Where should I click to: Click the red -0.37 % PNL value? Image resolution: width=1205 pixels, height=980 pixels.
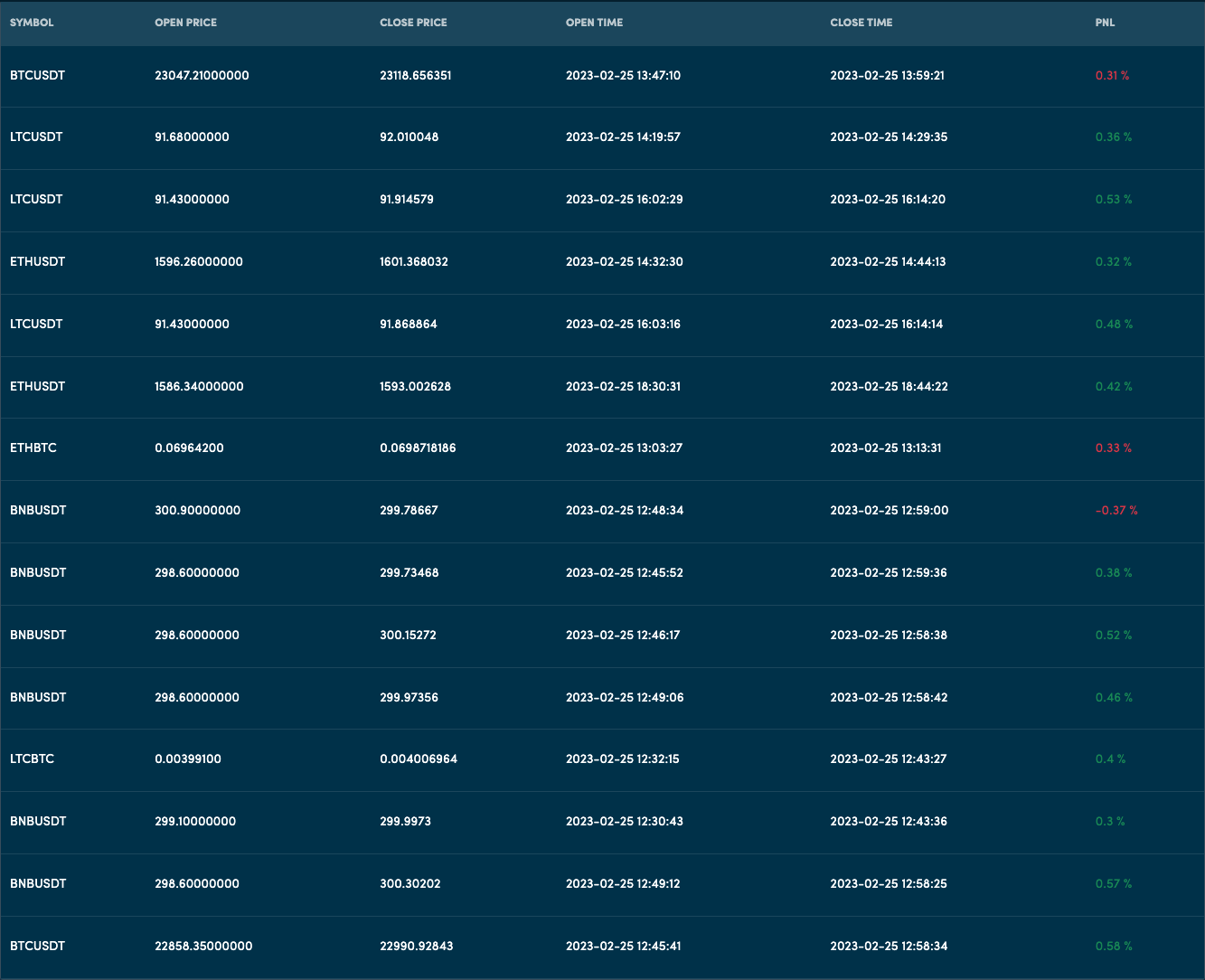click(1116, 510)
